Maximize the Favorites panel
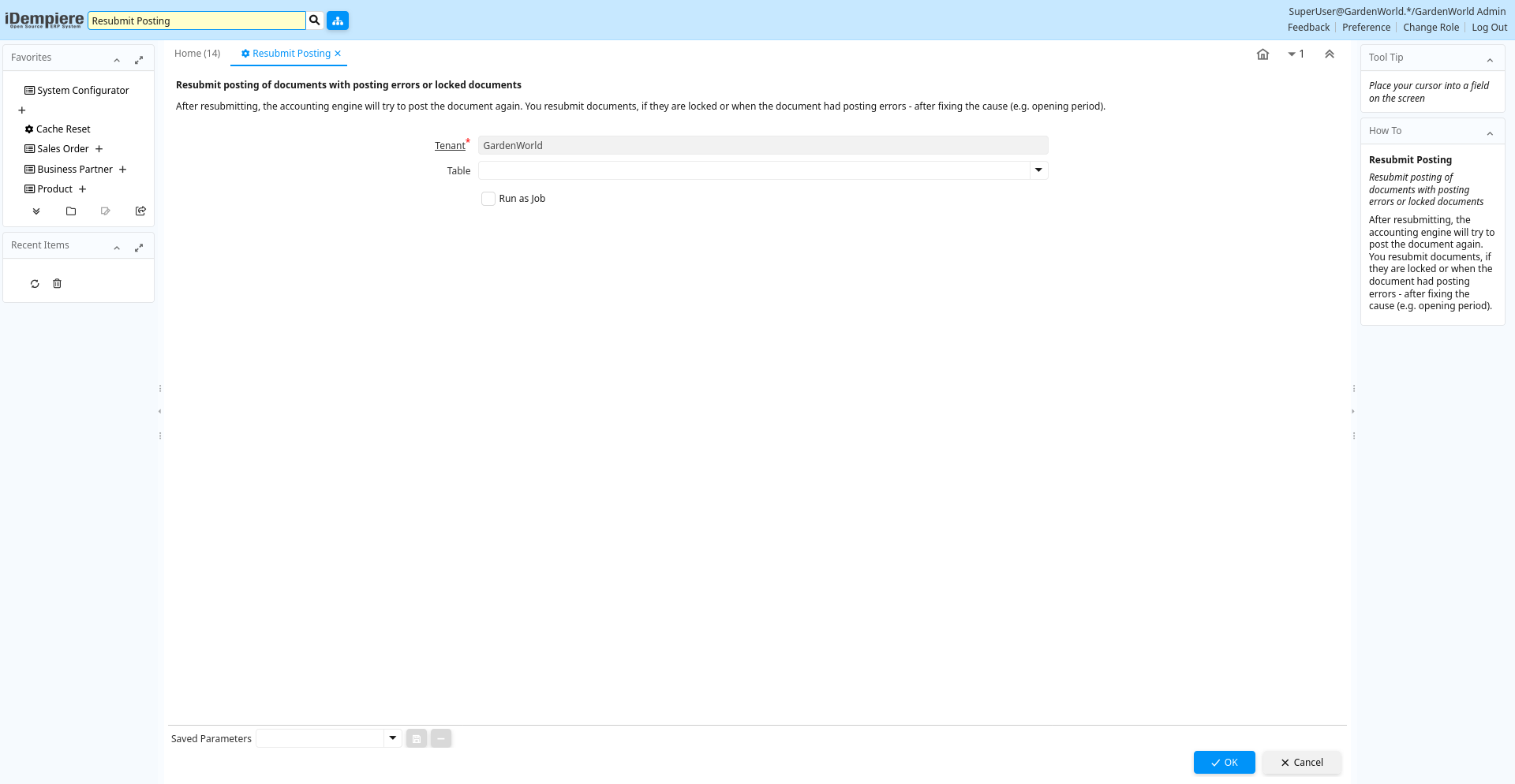 coord(139,60)
